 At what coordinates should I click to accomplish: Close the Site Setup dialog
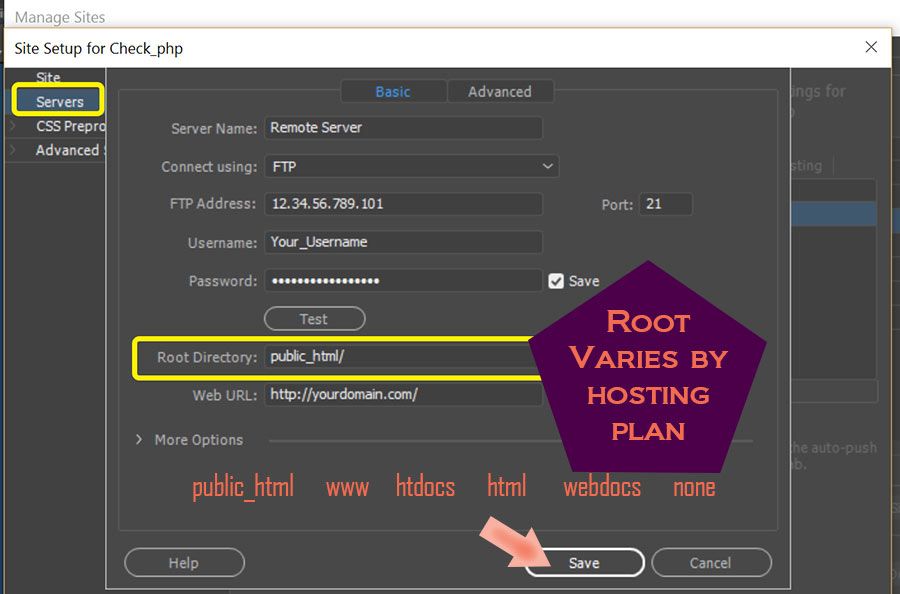(x=871, y=46)
